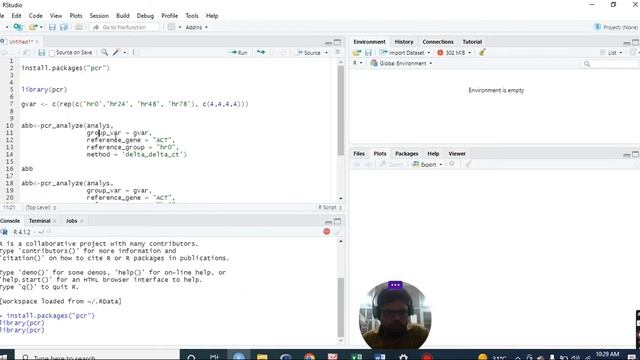Re-run the previous code region icon

(x=260, y=53)
